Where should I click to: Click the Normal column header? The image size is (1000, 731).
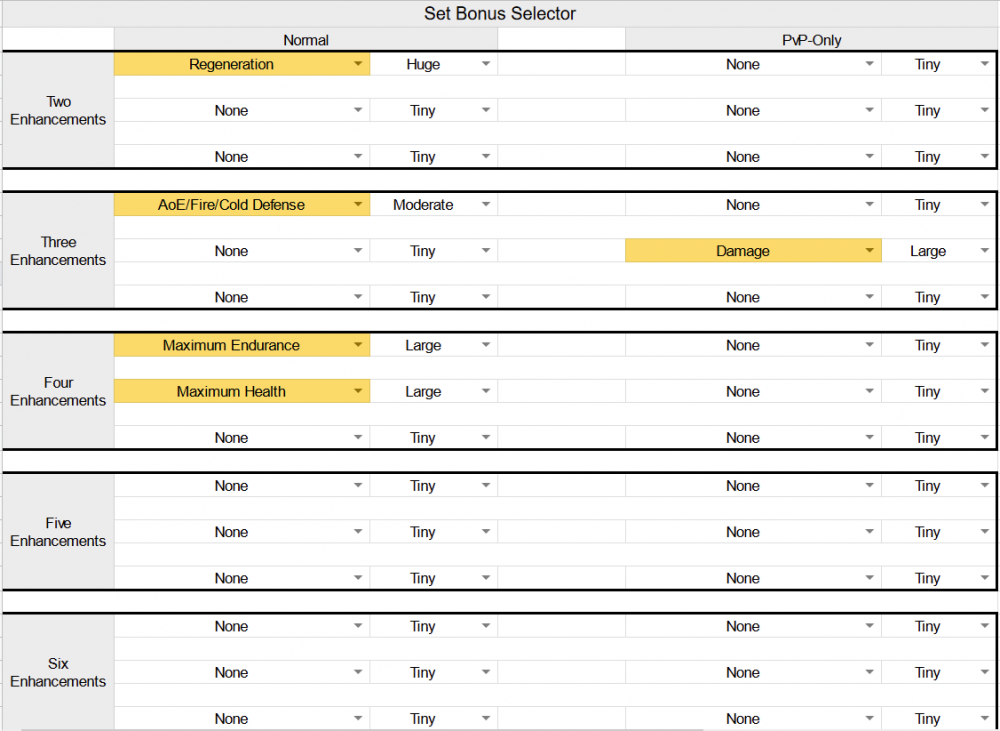pos(306,40)
